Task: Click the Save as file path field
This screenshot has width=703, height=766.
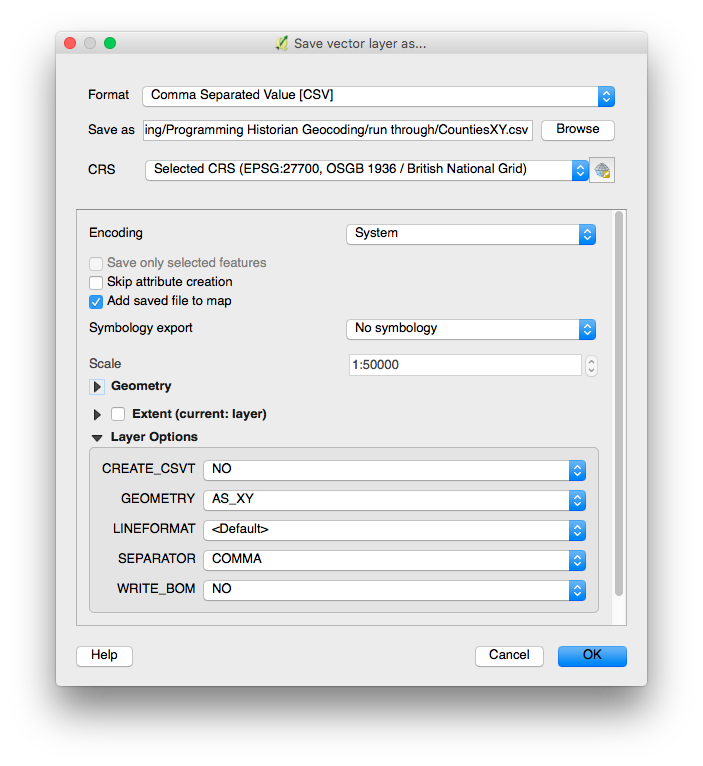Action: pos(338,130)
